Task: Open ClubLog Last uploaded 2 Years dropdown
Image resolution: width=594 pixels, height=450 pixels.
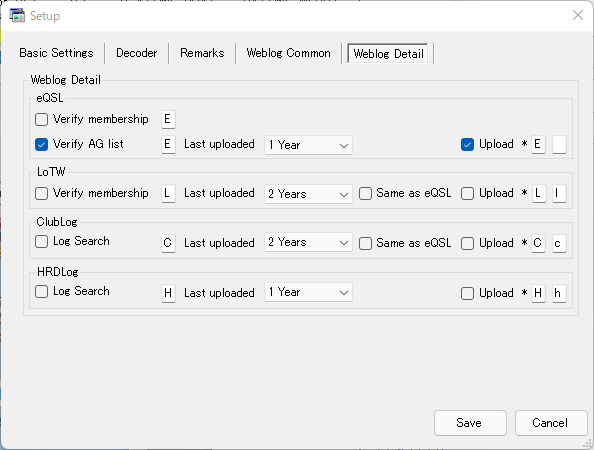Action: point(308,242)
